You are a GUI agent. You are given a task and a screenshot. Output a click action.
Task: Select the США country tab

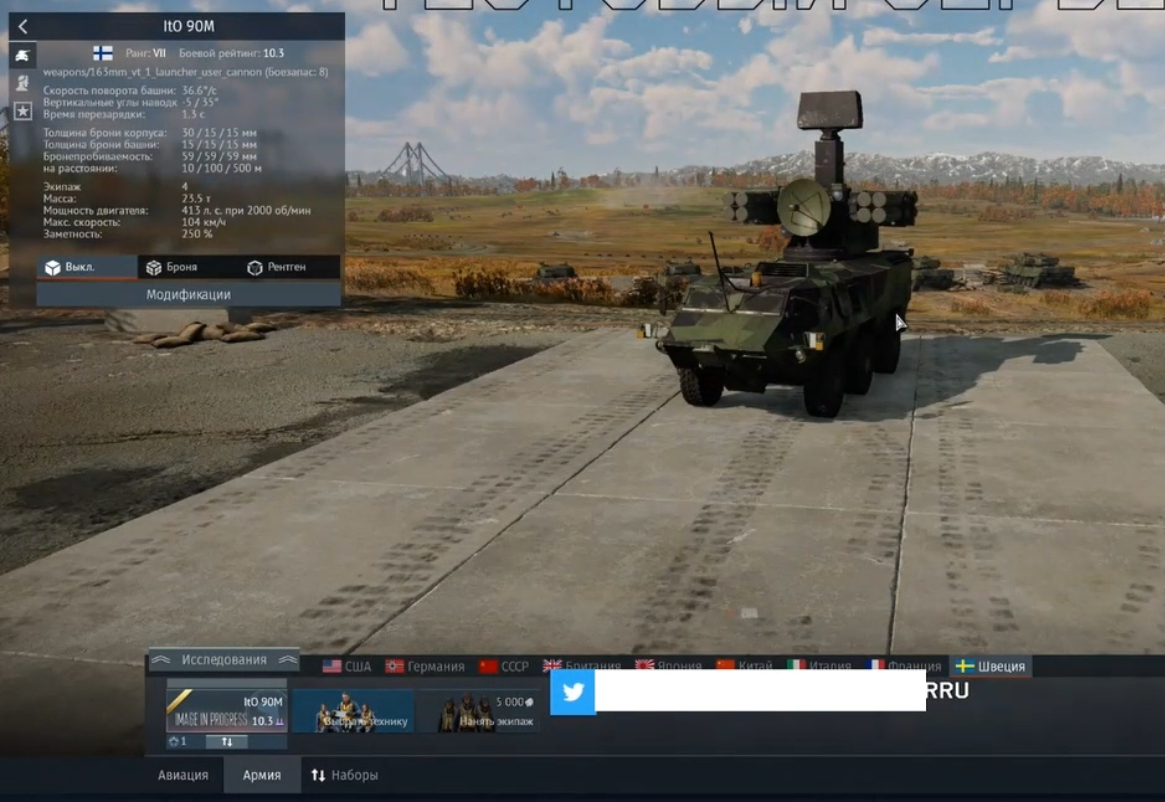tap(347, 666)
